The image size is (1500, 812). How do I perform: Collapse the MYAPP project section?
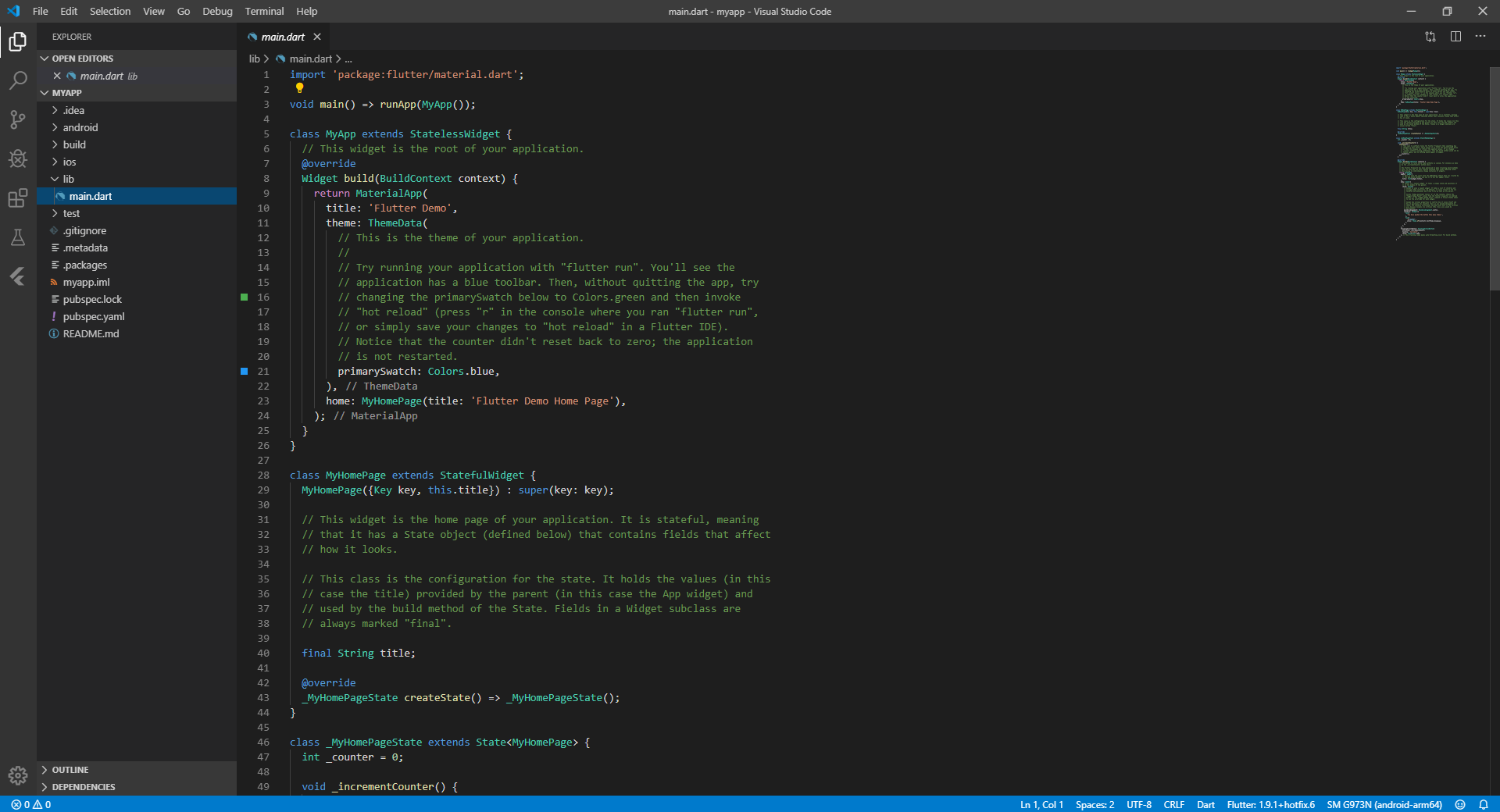coord(137,93)
